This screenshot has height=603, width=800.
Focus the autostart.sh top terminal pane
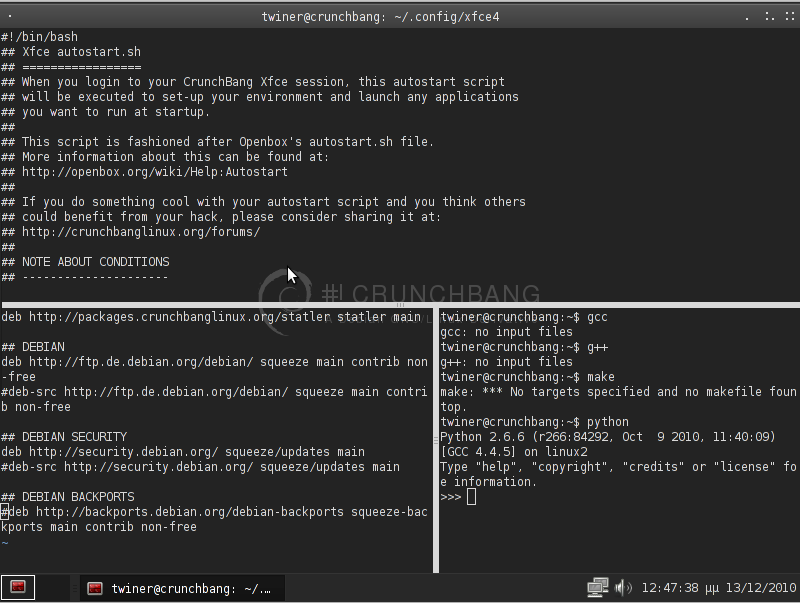click(x=400, y=165)
